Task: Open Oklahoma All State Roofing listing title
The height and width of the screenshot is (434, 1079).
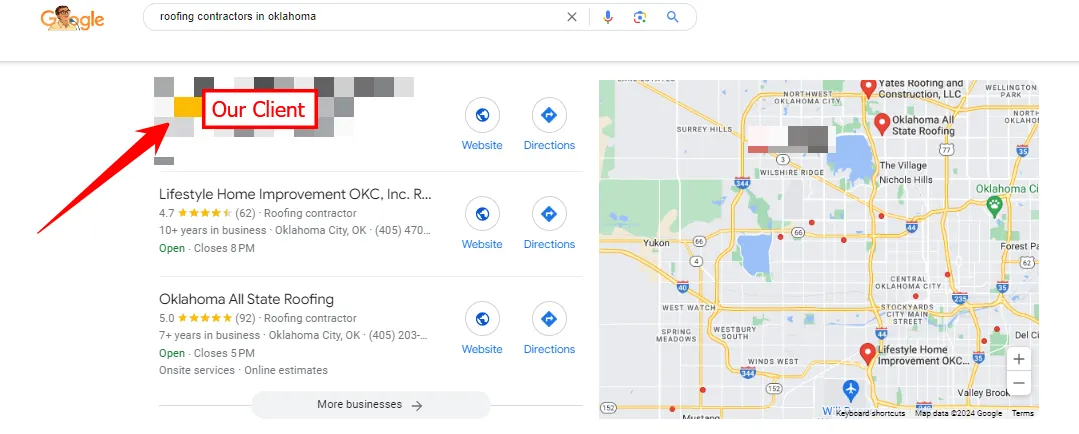Action: [246, 299]
